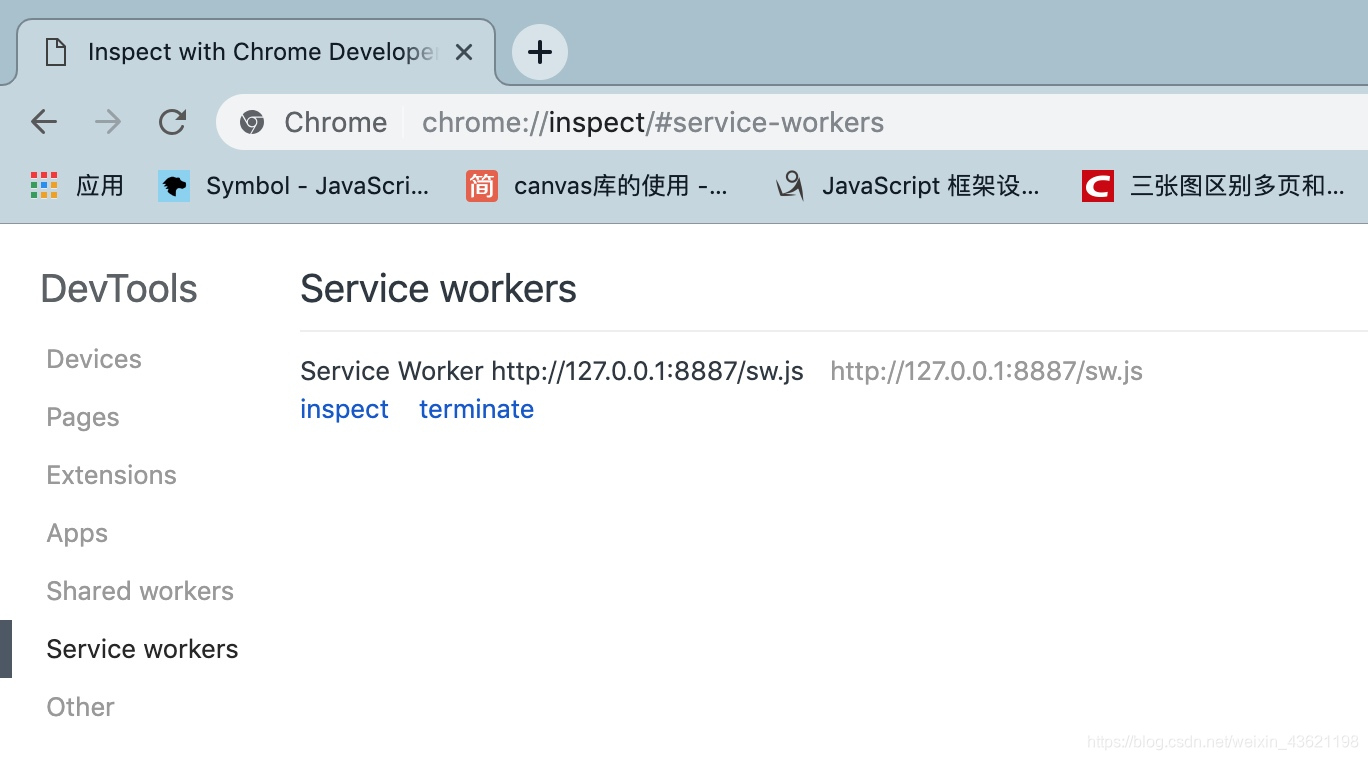Image resolution: width=1368 pixels, height=760 pixels.
Task: Reload the page with refresh icon
Action: [173, 122]
